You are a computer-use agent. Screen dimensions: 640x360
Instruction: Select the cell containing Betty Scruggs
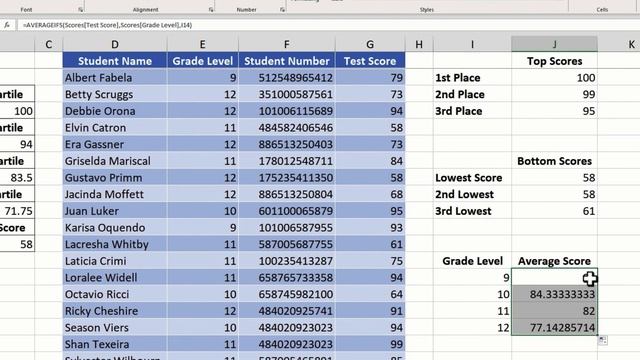pyautogui.click(x=115, y=94)
